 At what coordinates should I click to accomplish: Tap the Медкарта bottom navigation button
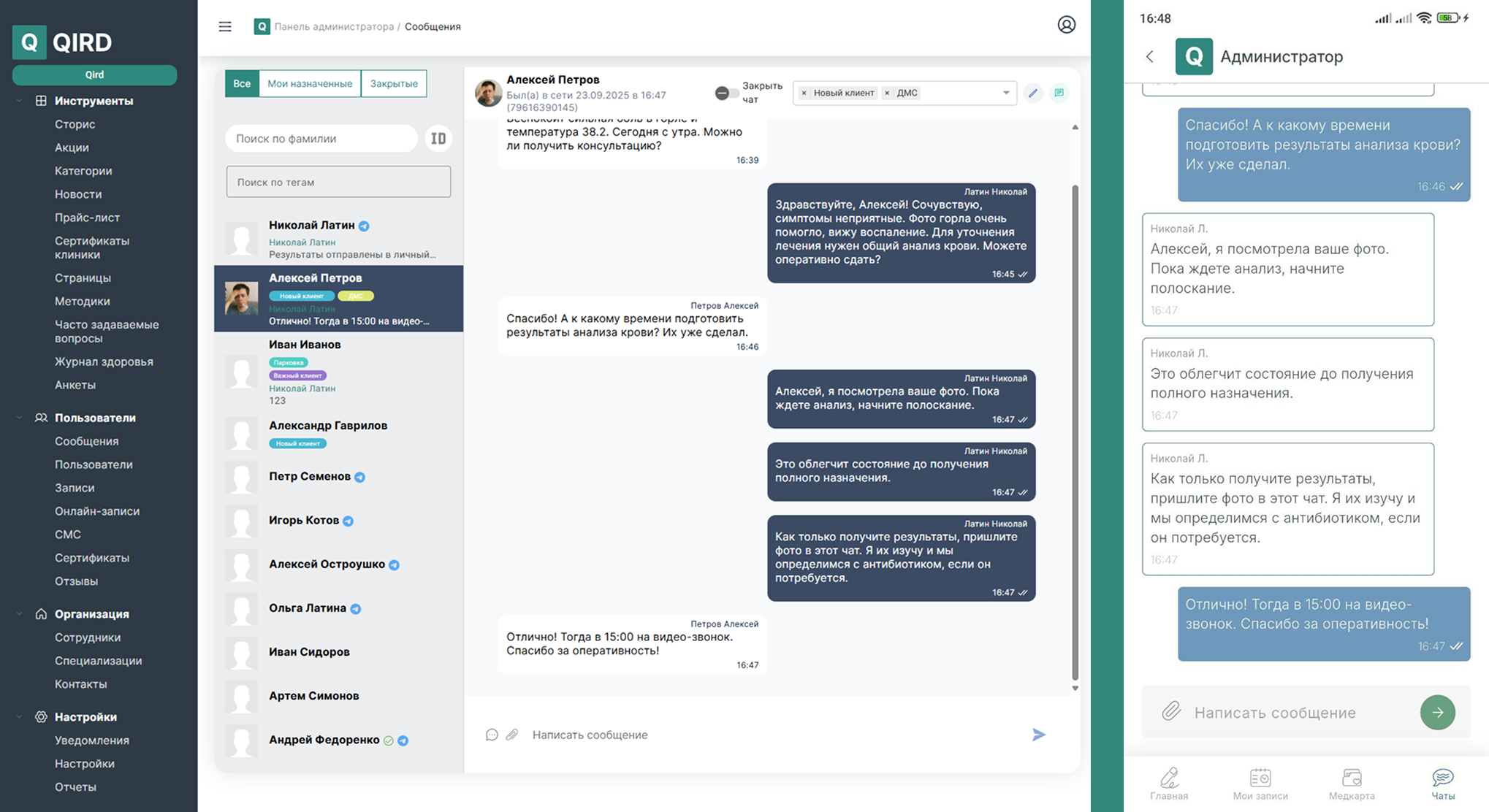coord(1351,784)
